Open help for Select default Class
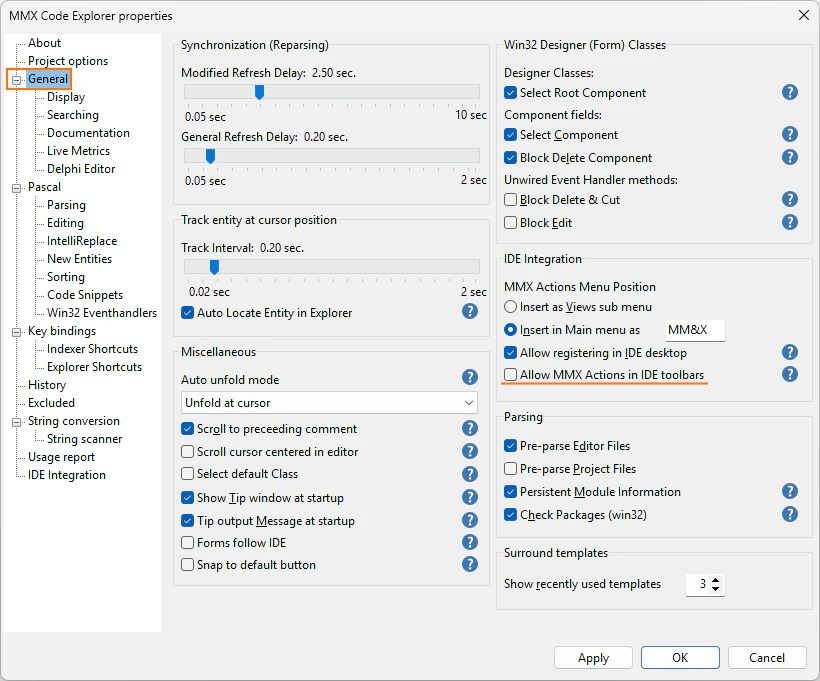820x681 pixels. coord(470,474)
